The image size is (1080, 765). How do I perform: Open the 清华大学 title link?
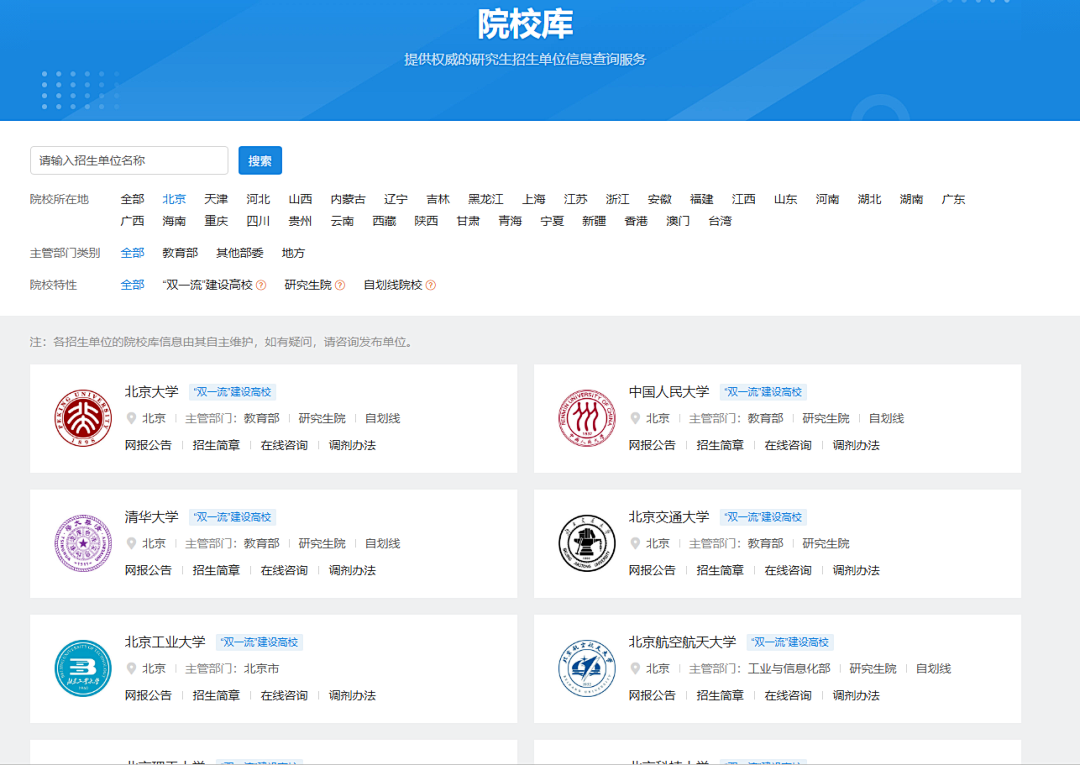pos(152,517)
